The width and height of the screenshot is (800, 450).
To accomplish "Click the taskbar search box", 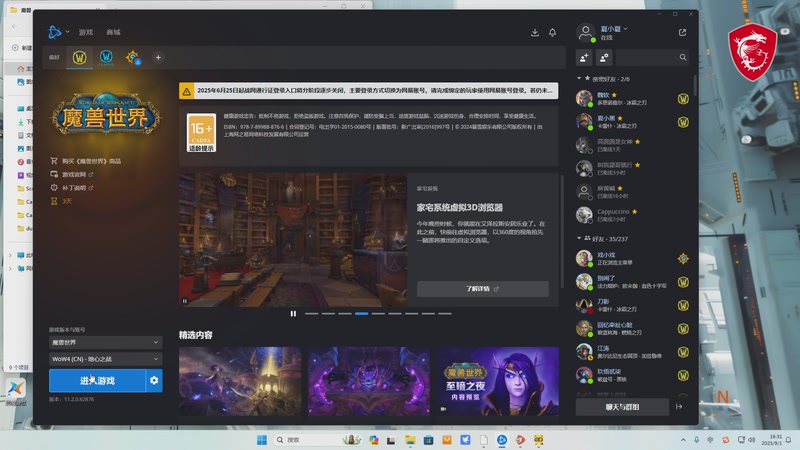I will [x=316, y=440].
